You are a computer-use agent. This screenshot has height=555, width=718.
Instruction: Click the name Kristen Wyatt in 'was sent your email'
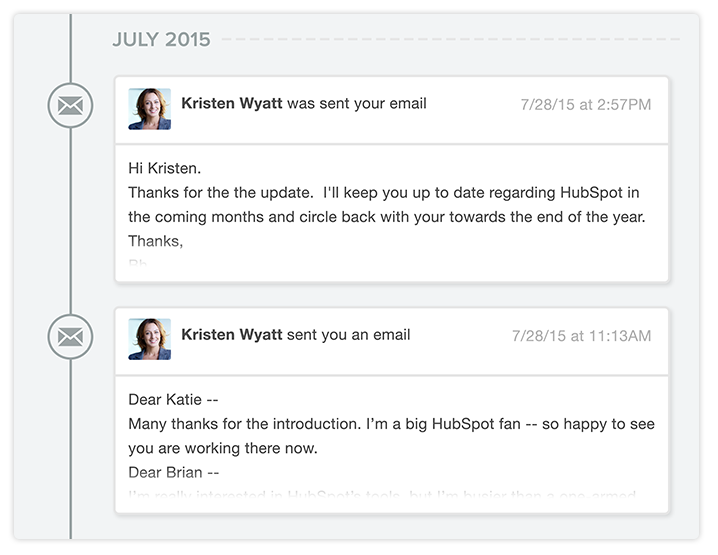232,103
